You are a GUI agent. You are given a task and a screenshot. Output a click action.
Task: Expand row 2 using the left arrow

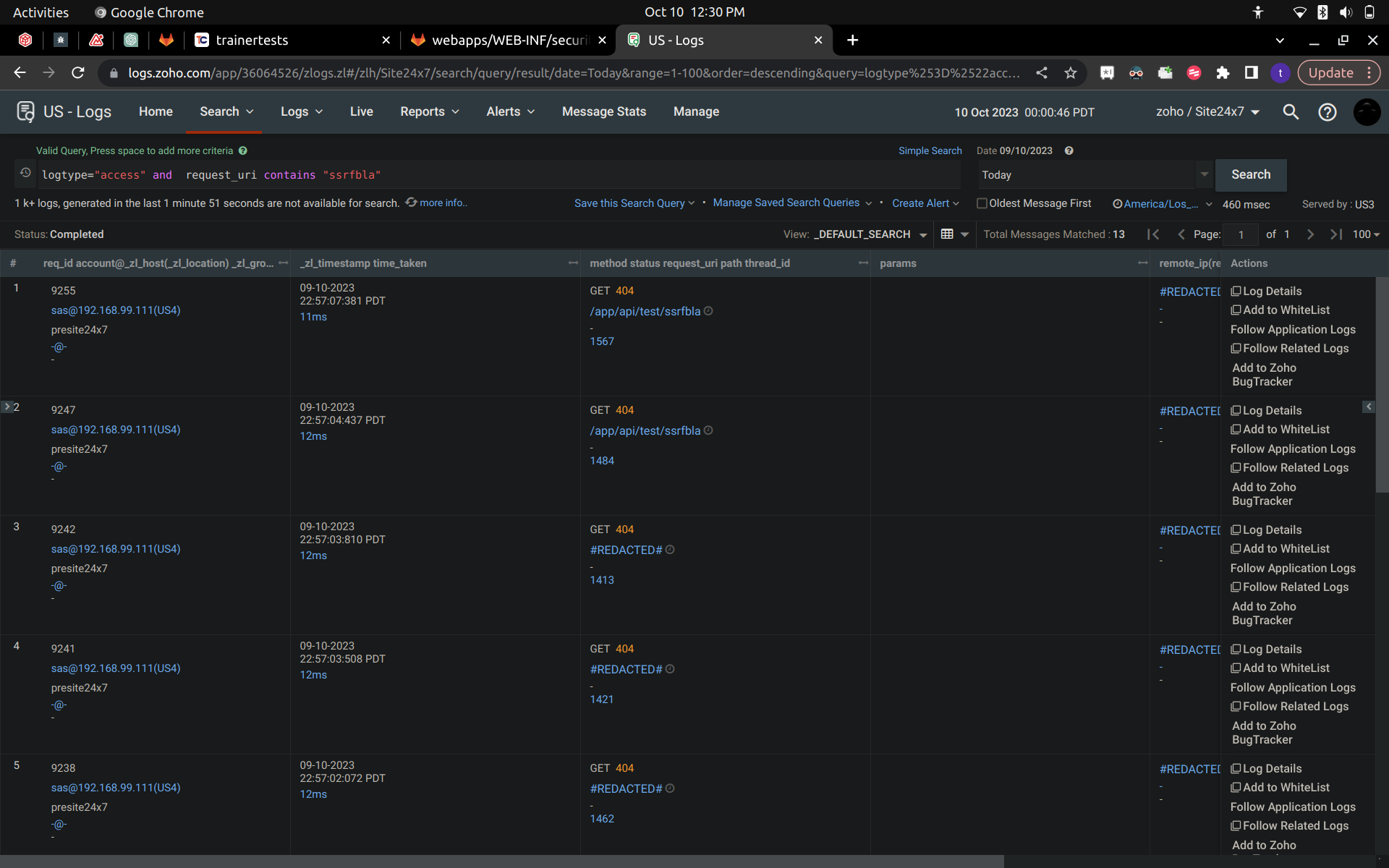click(7, 407)
